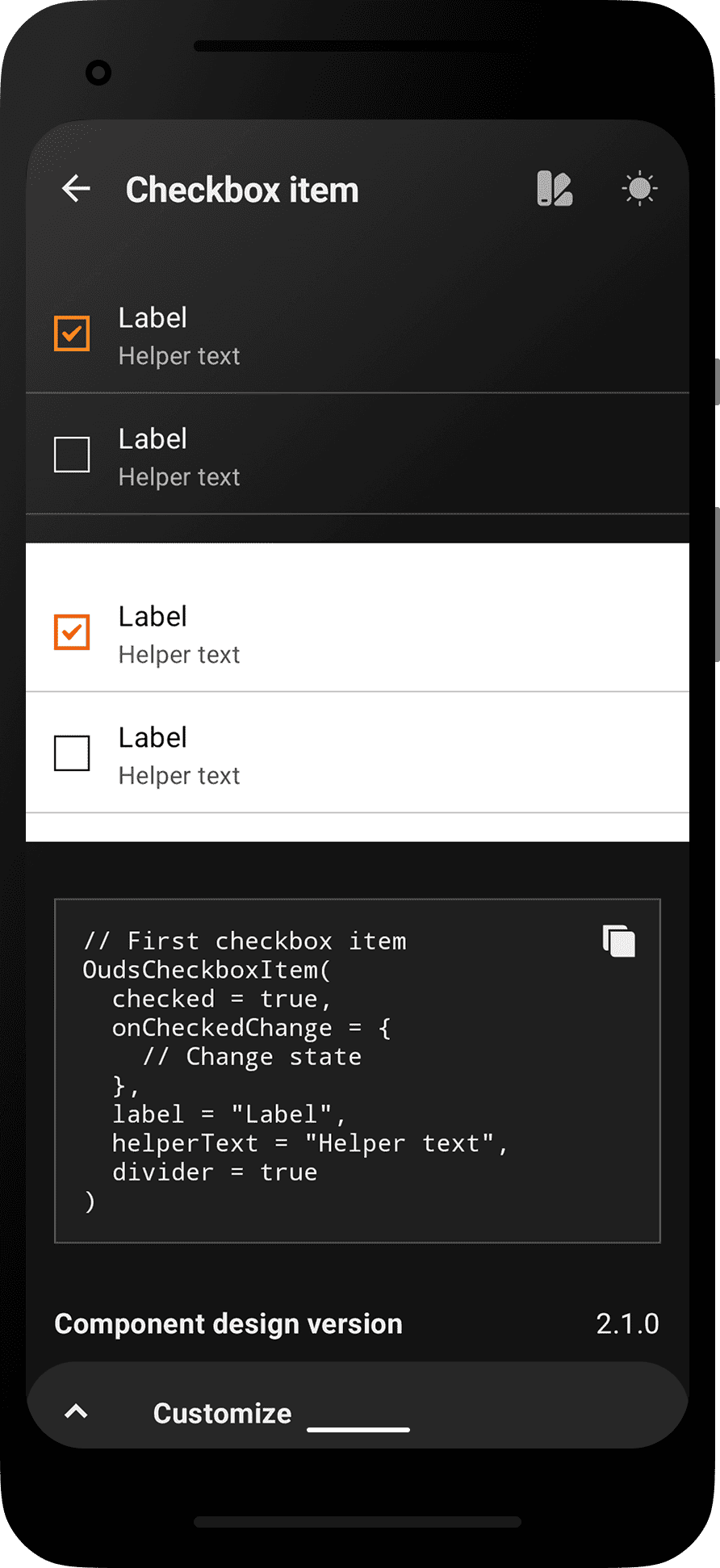This screenshot has width=720, height=1568.
Task: Check the second checkbox in the dark section
Action: click(x=71, y=455)
